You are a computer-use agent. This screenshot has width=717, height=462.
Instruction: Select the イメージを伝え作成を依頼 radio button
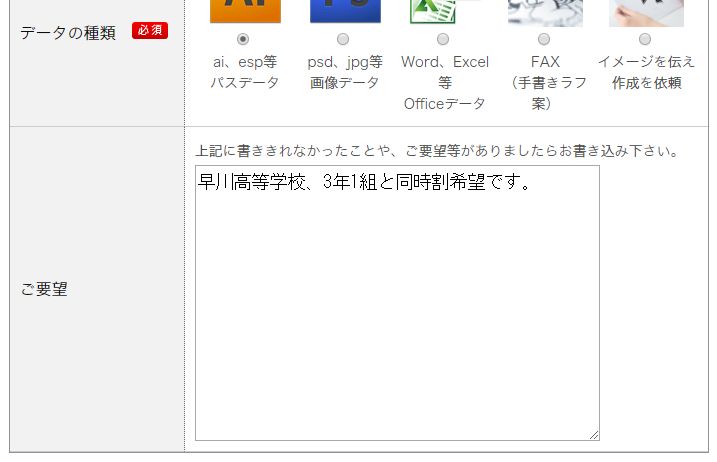(645, 39)
